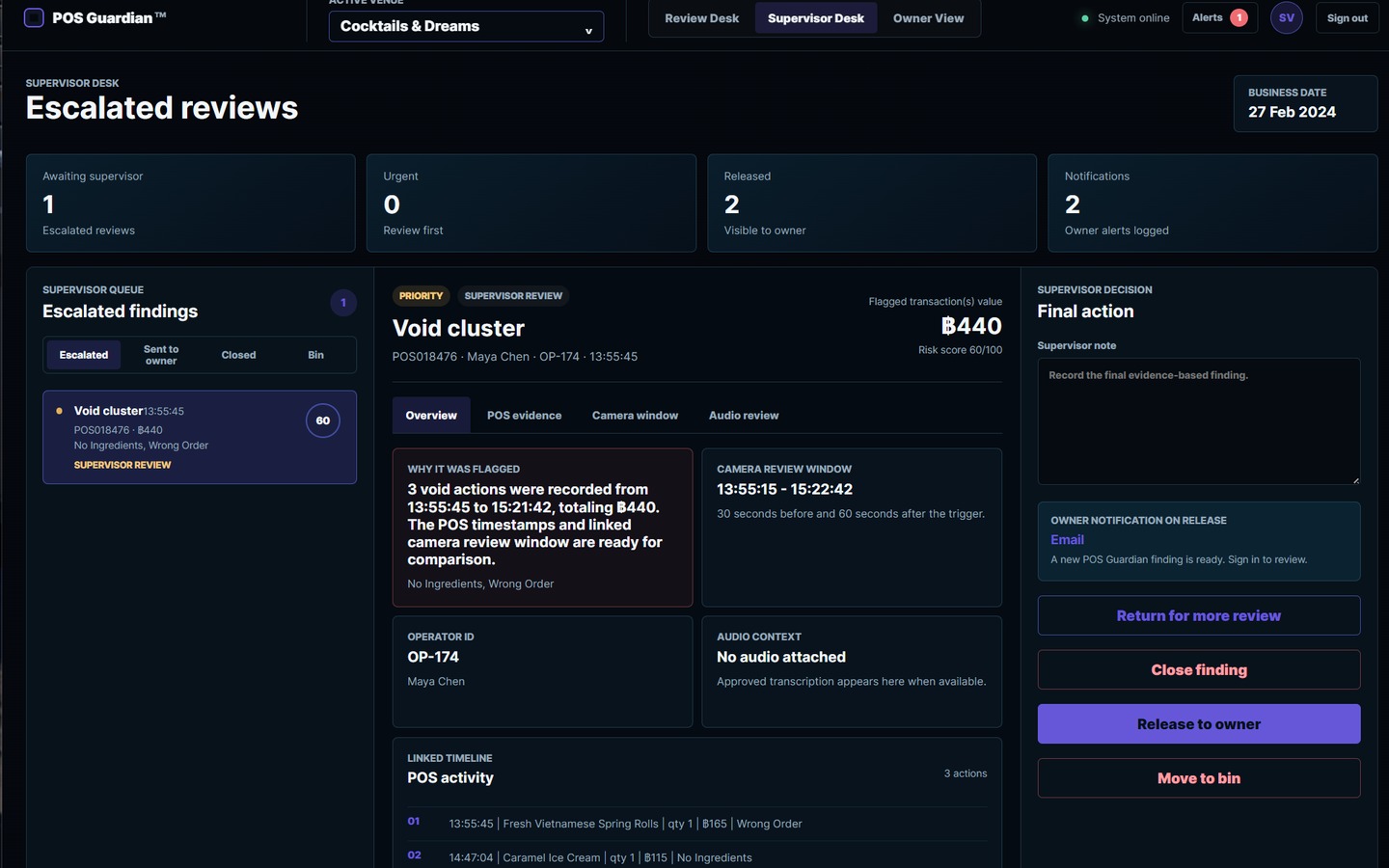Click the Urgent stat card
The height and width of the screenshot is (868, 1389).
point(531,203)
